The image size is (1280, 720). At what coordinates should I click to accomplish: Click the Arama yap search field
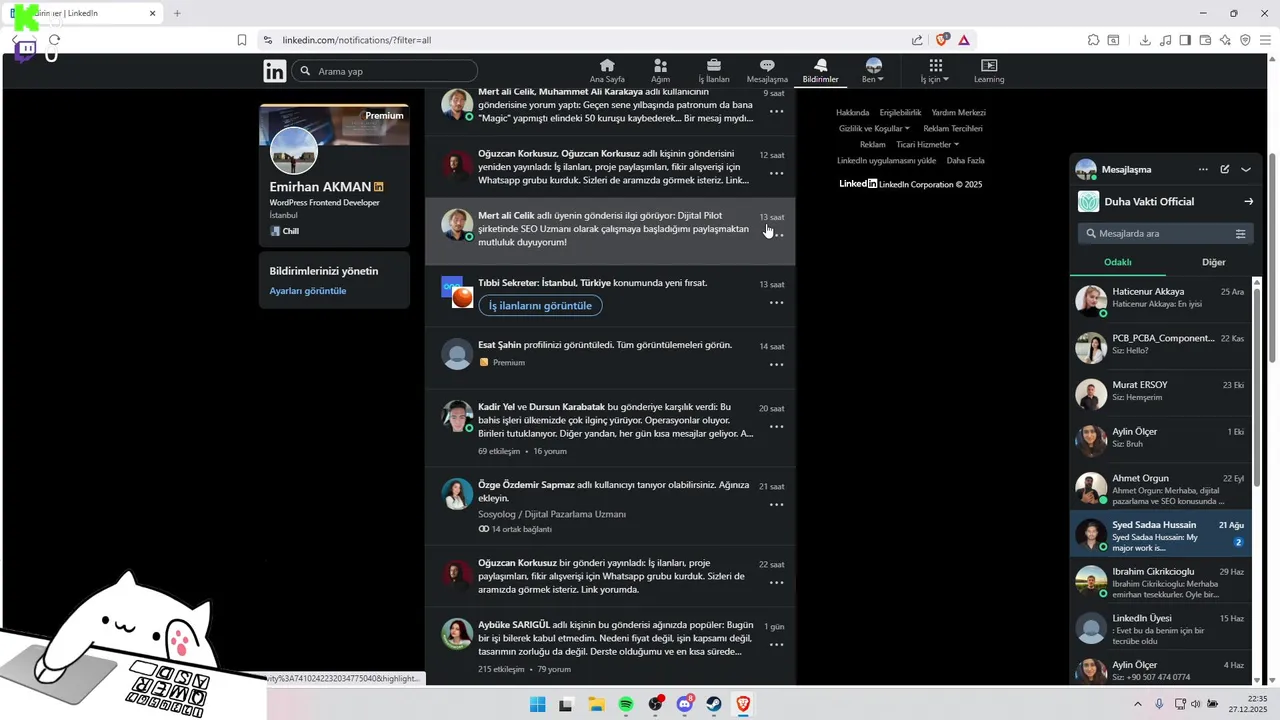click(385, 71)
